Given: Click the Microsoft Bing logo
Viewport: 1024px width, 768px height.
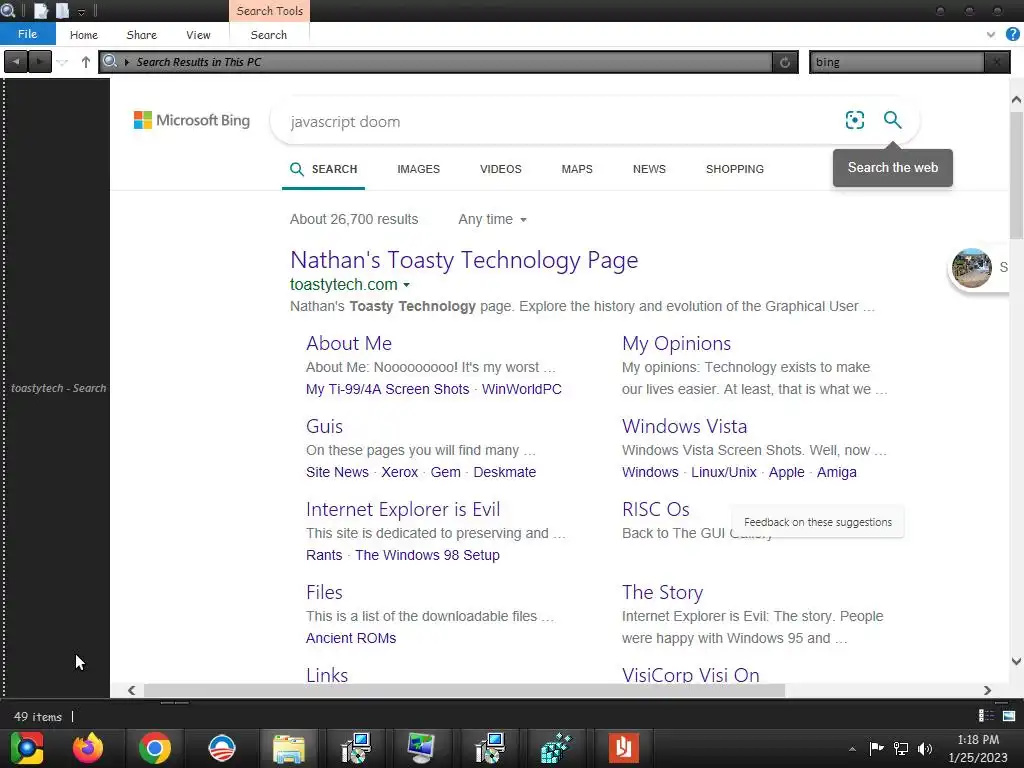Looking at the screenshot, I should pyautogui.click(x=191, y=120).
